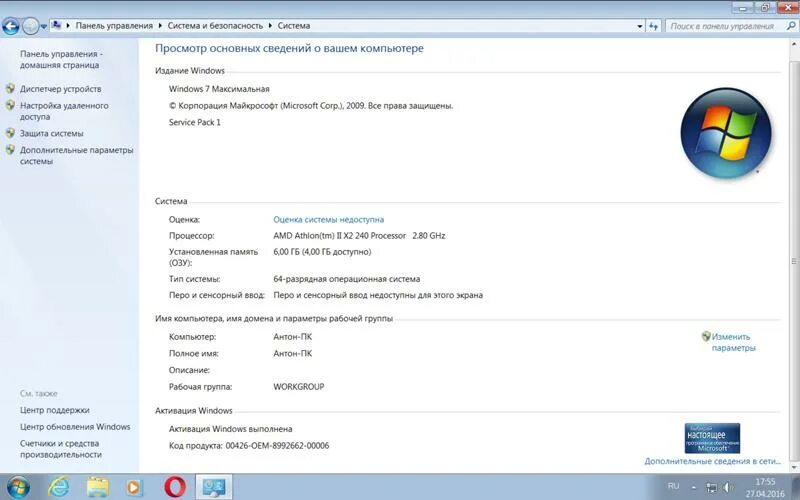Image resolution: width=800 pixels, height=500 pixels.
Task: Click Изменить параметры link
Action: click(733, 342)
